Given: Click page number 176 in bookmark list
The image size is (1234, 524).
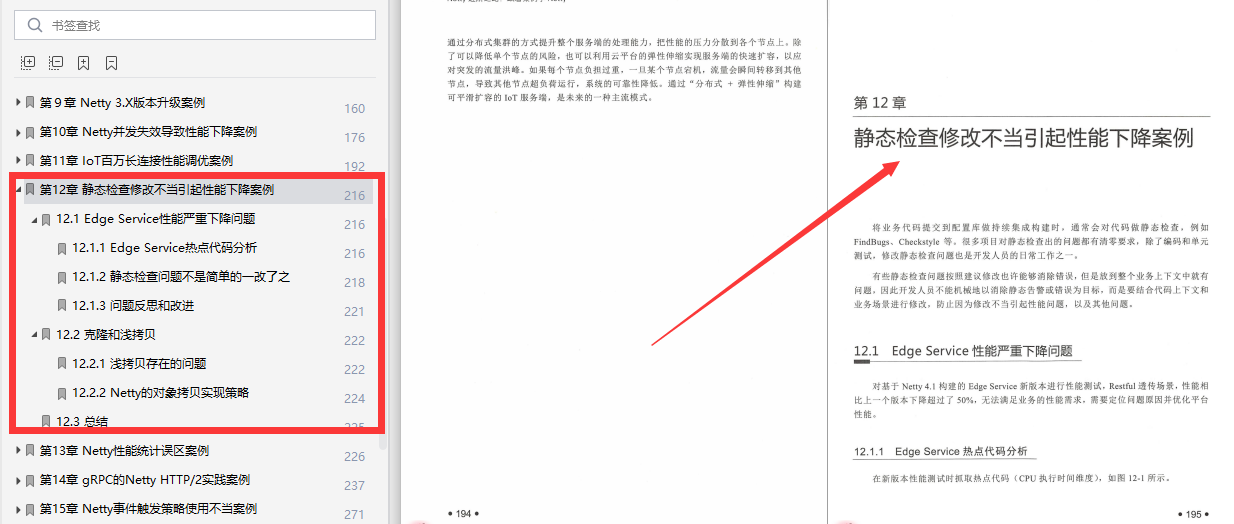Looking at the screenshot, I should click(355, 138).
